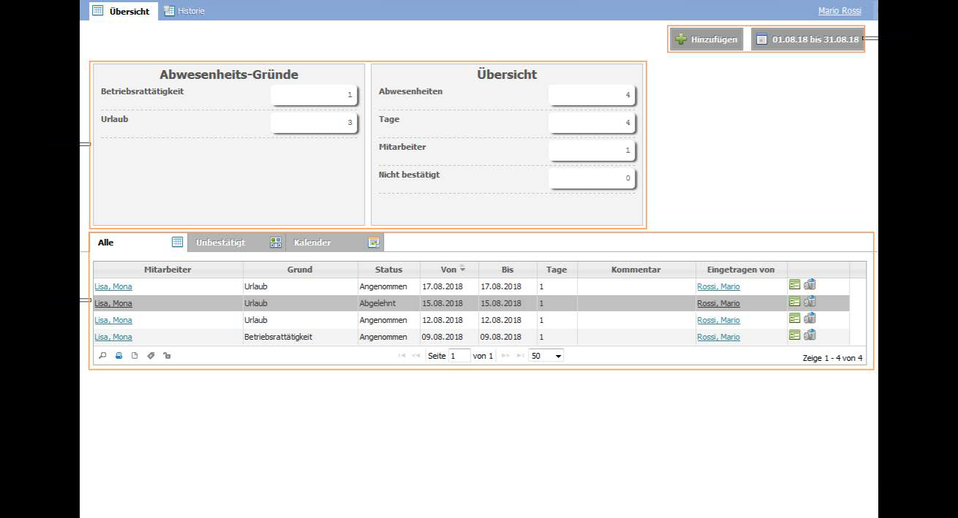Viewport: 958px width, 518px height.
Task: Select the Alle tab
Action: pyautogui.click(x=139, y=243)
